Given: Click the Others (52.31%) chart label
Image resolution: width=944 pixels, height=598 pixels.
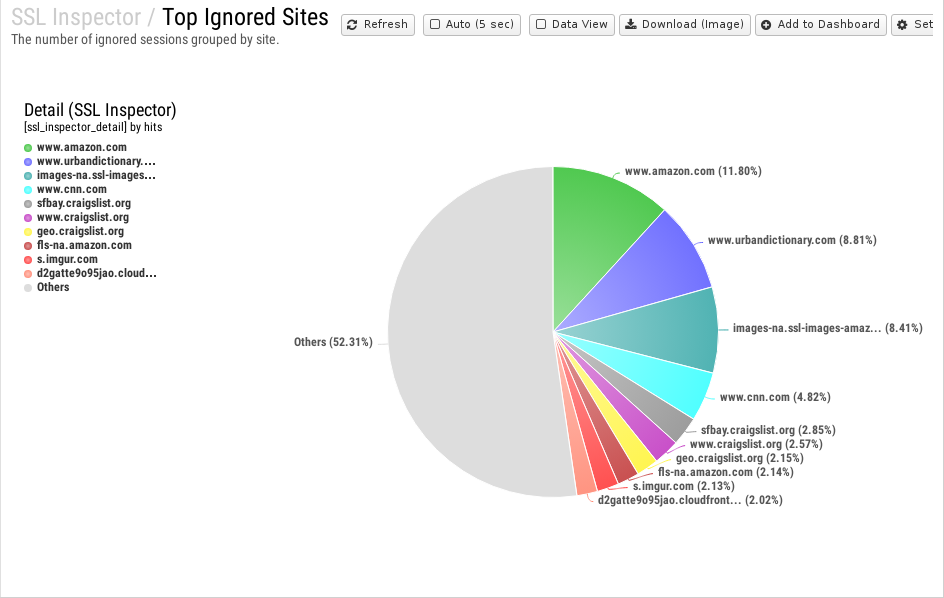Looking at the screenshot, I should coord(333,342).
